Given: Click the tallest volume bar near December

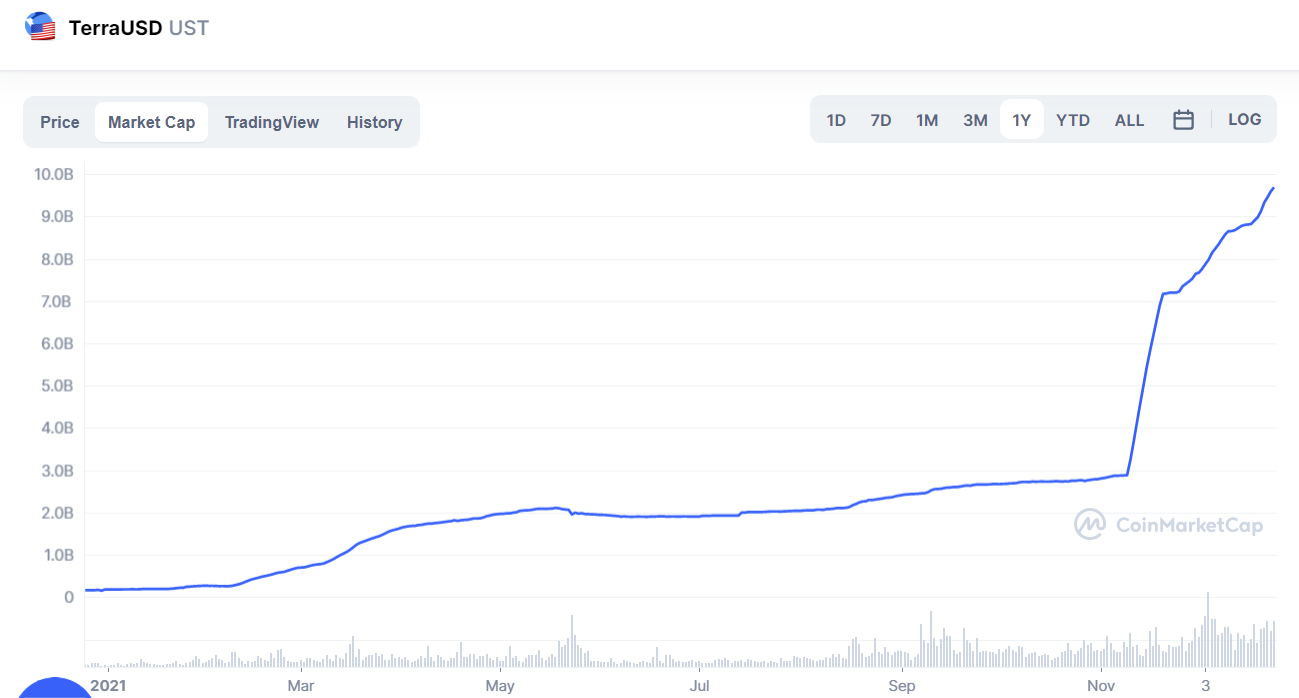Looking at the screenshot, I should point(1207,630).
